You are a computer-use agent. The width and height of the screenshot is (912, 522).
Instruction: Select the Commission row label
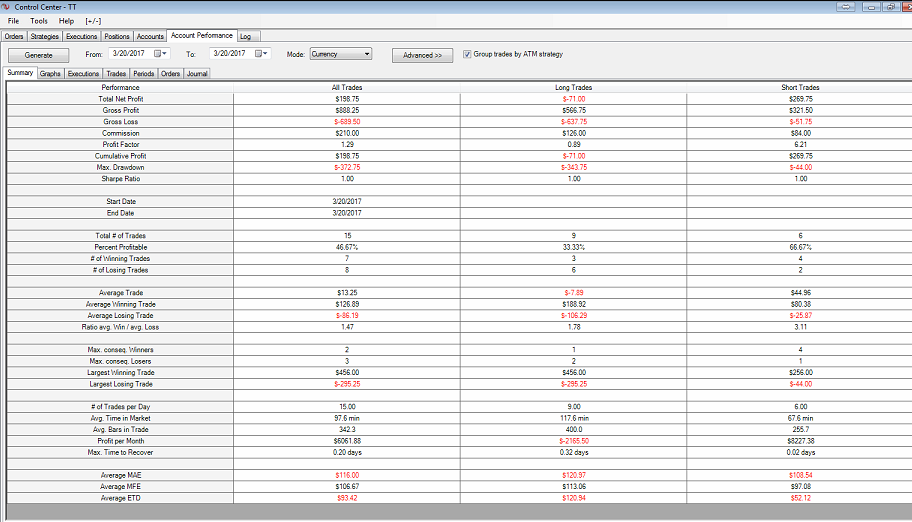pos(120,133)
